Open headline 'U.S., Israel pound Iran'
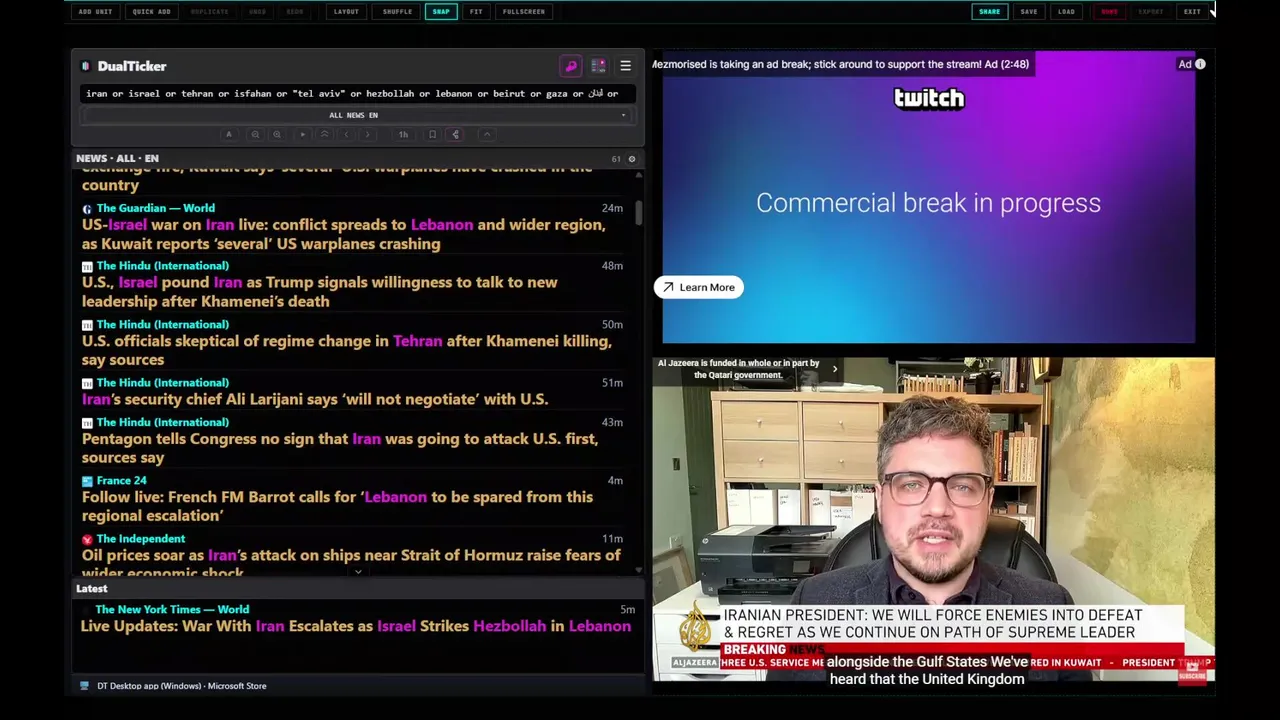This screenshot has height=720, width=1280. click(x=320, y=292)
